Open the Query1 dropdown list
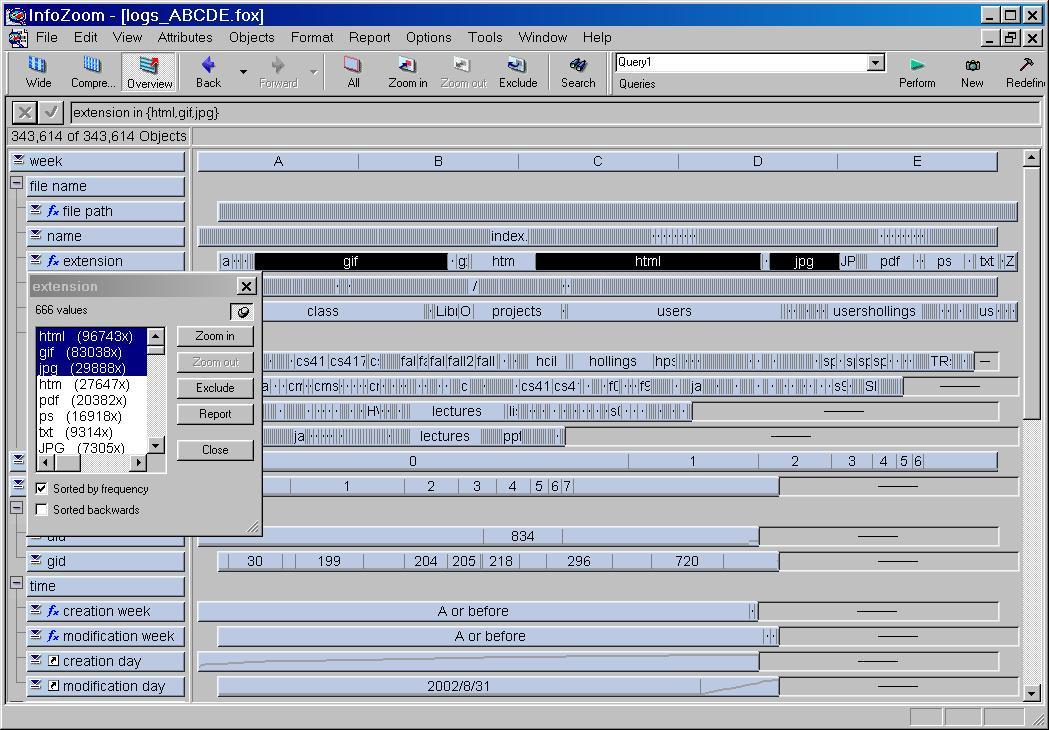The image size is (1049, 730). click(876, 63)
